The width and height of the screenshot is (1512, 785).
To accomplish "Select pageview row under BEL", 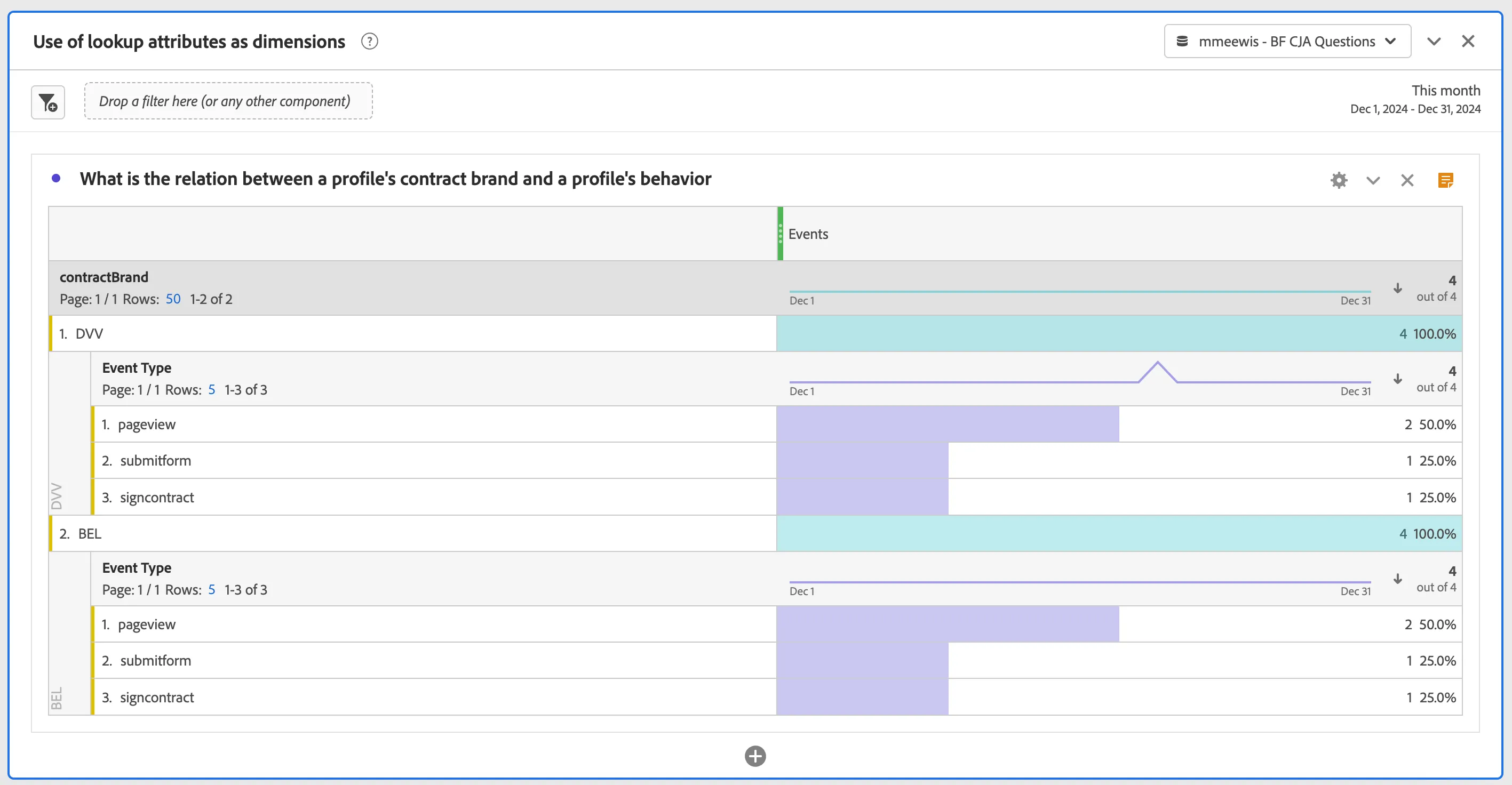I will click(x=434, y=624).
